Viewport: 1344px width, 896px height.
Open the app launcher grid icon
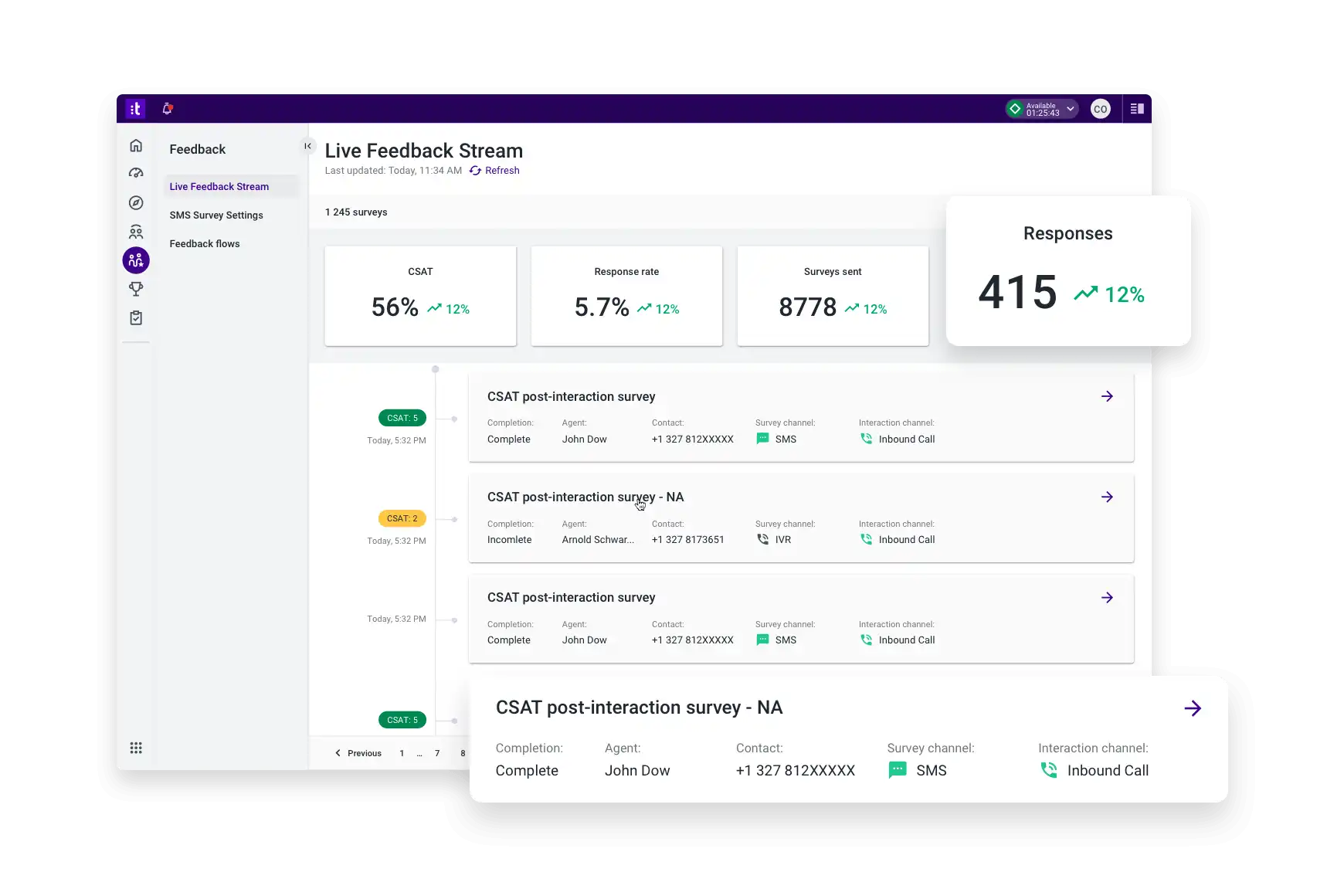136,748
